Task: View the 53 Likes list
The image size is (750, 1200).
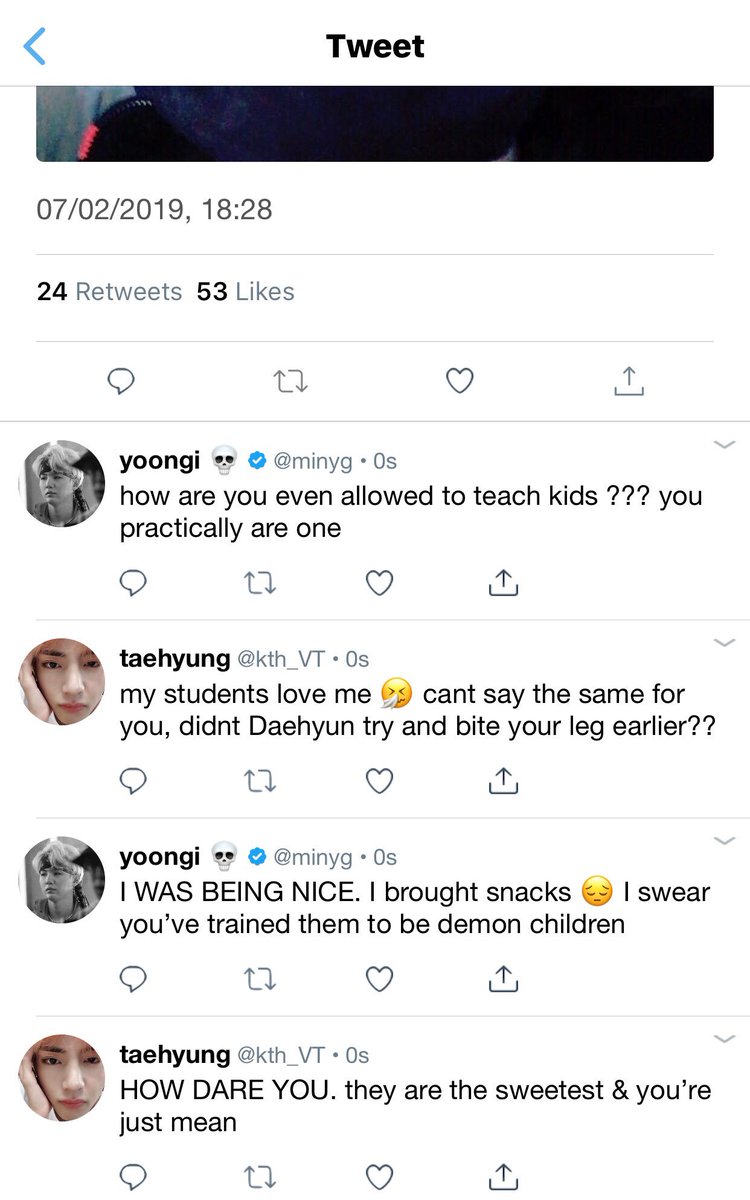Action: tap(246, 292)
